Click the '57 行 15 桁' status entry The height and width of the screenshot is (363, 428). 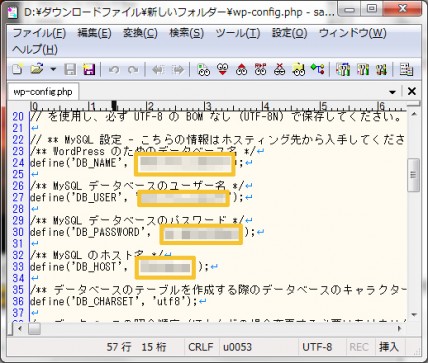(137, 347)
